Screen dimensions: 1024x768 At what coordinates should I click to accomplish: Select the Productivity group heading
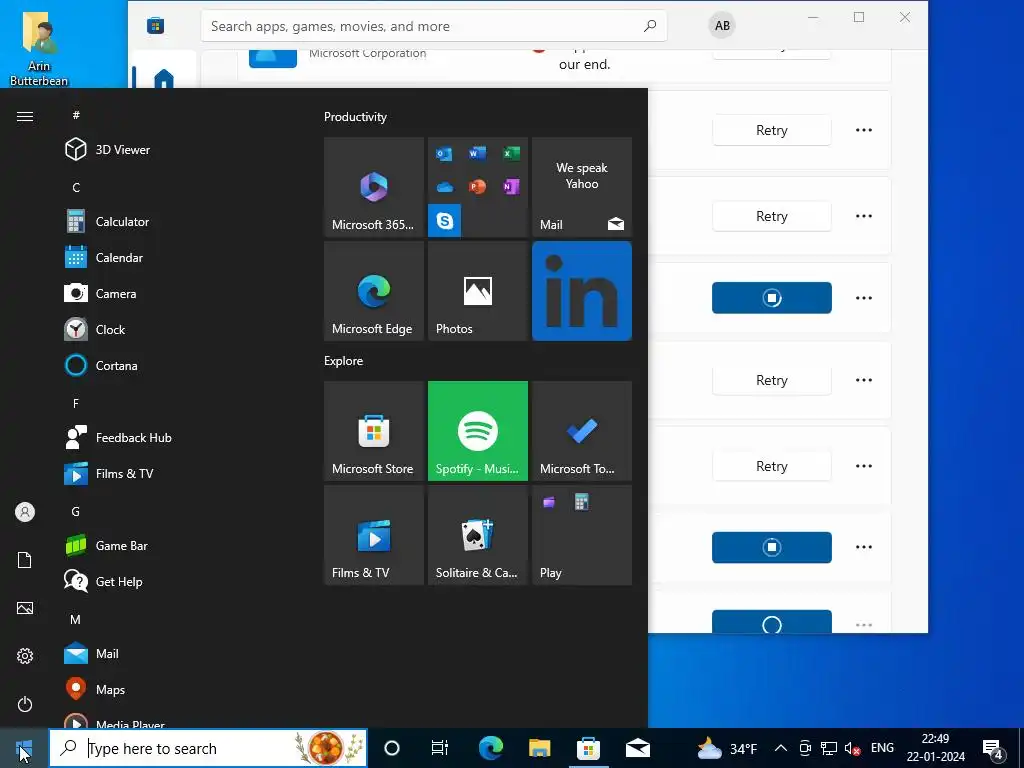(x=355, y=117)
